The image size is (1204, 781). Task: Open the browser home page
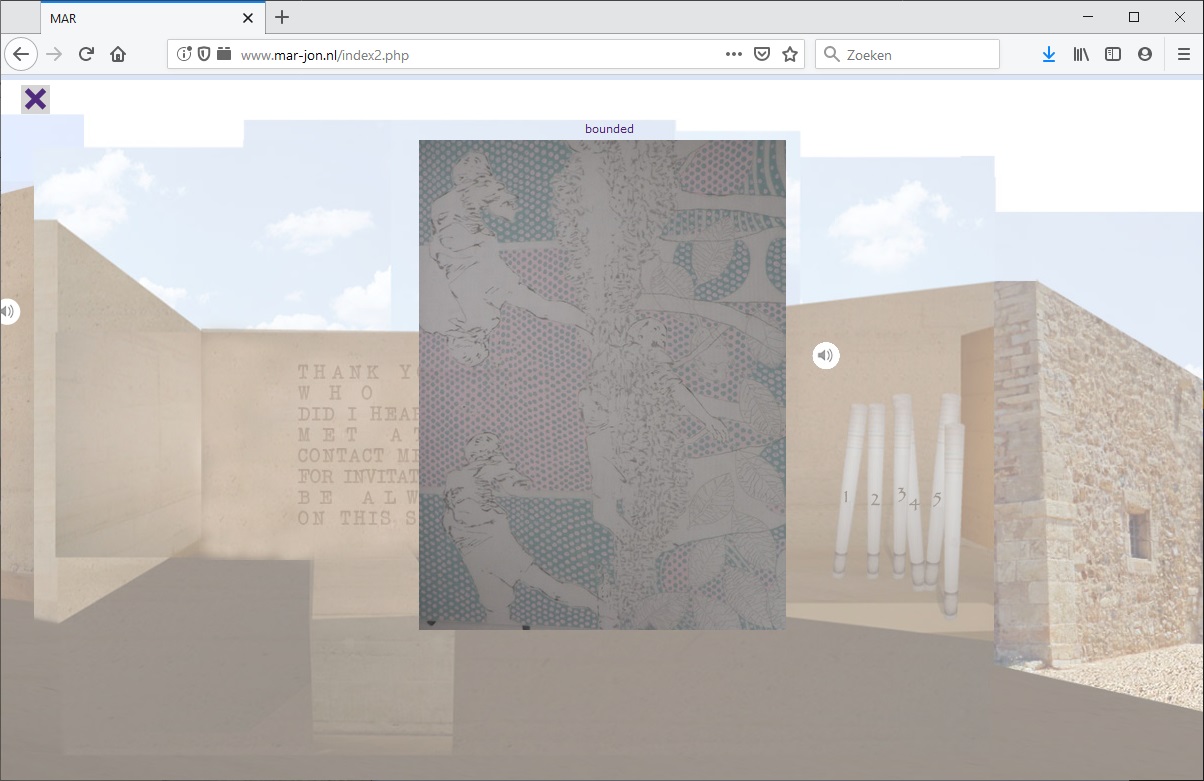(x=118, y=55)
